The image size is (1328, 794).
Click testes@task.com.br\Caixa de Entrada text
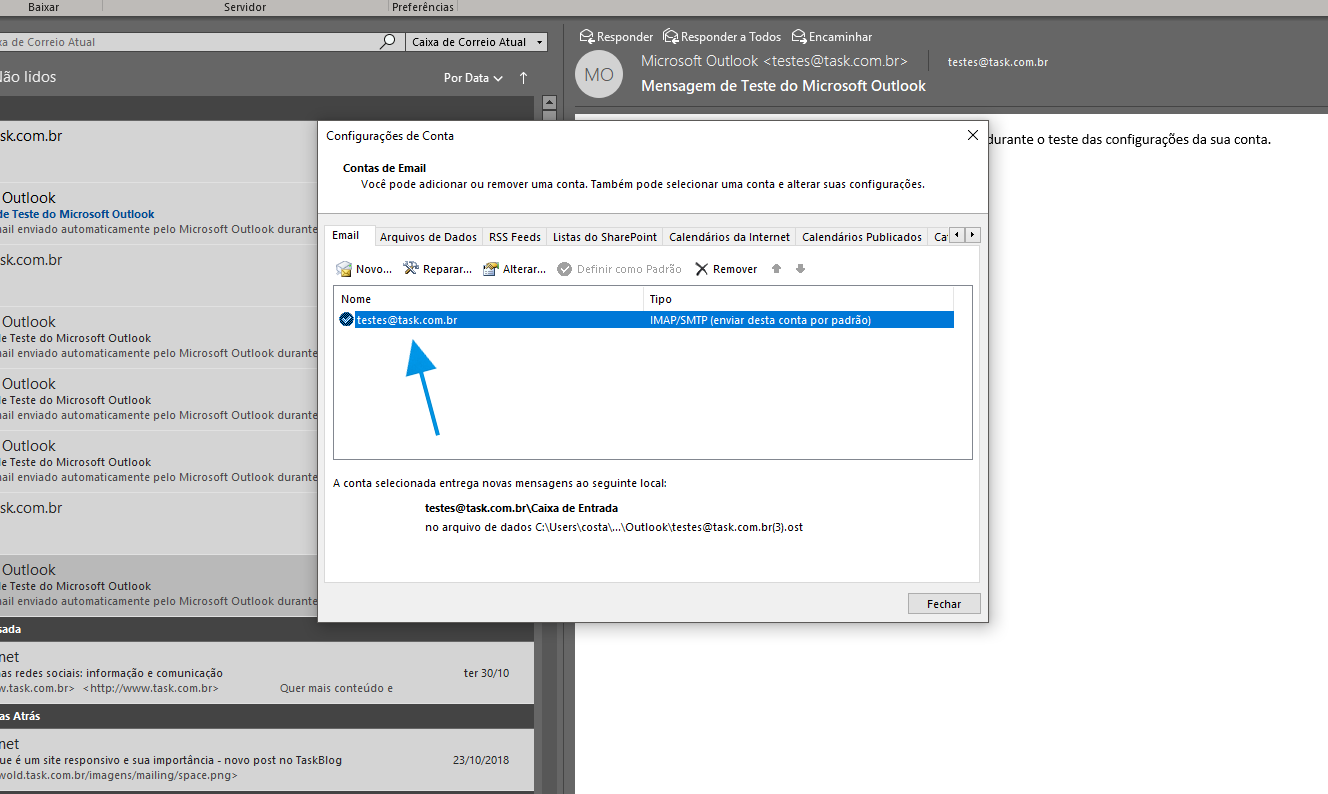click(521, 508)
